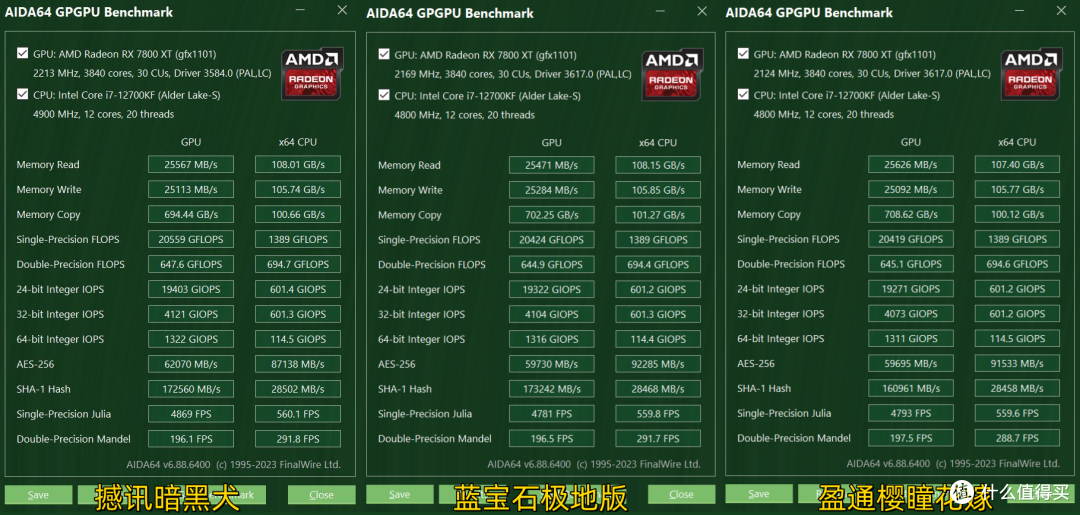Click Memory Copy value 702.25 GB/s
The height and width of the screenshot is (515, 1080).
(552, 215)
